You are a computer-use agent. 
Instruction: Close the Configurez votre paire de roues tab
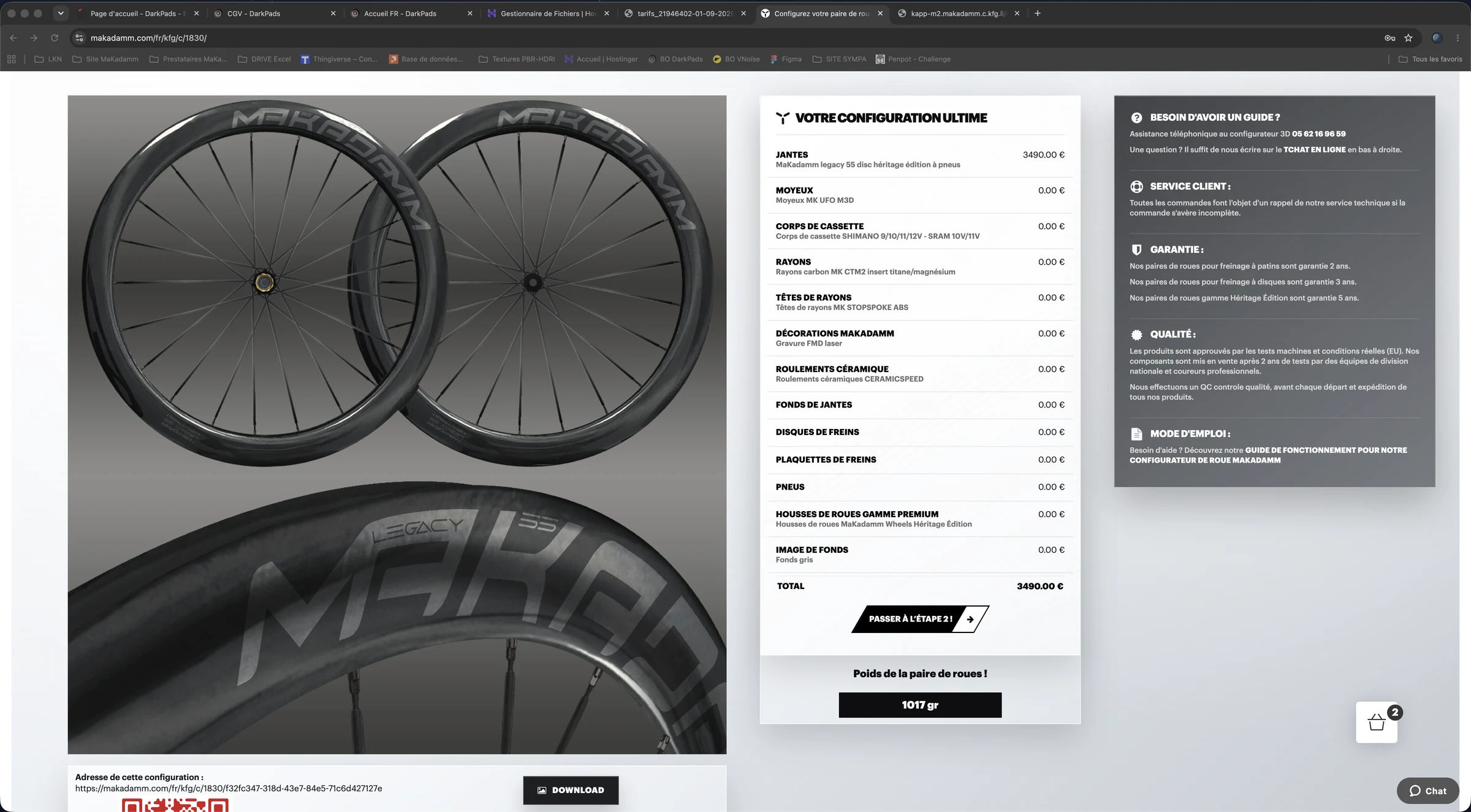click(880, 13)
